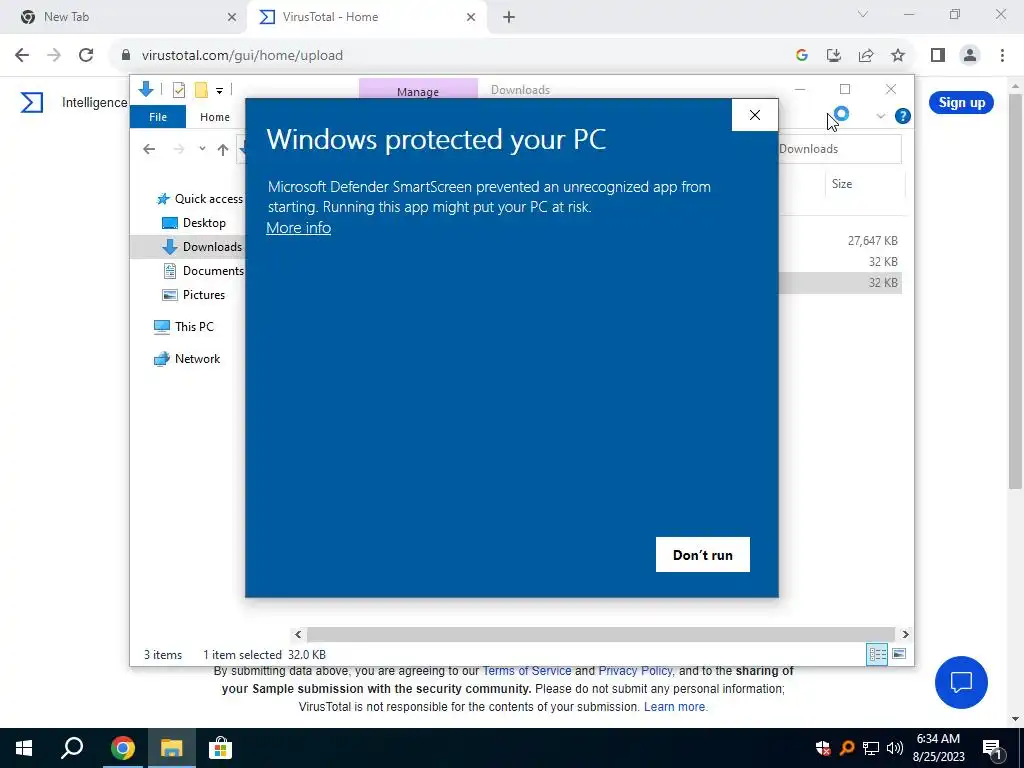
Task: Switch to the New Tab browser tab
Action: pos(124,17)
